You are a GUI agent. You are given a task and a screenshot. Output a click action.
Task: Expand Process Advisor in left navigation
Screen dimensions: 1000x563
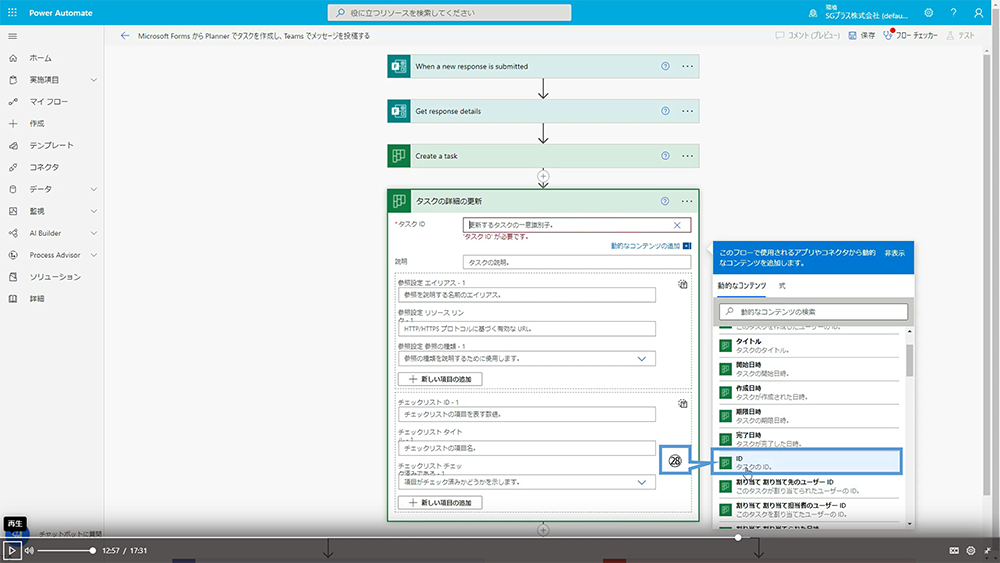click(x=94, y=255)
